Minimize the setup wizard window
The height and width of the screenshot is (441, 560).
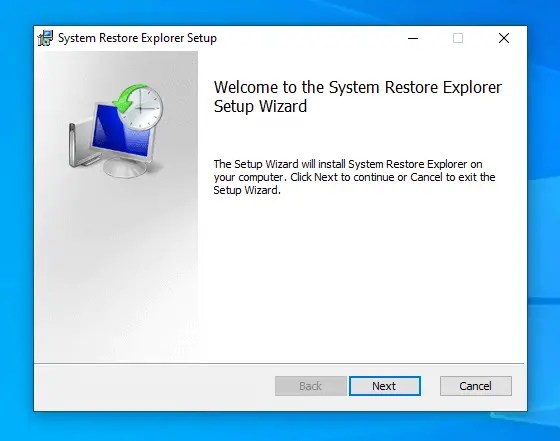click(x=413, y=38)
